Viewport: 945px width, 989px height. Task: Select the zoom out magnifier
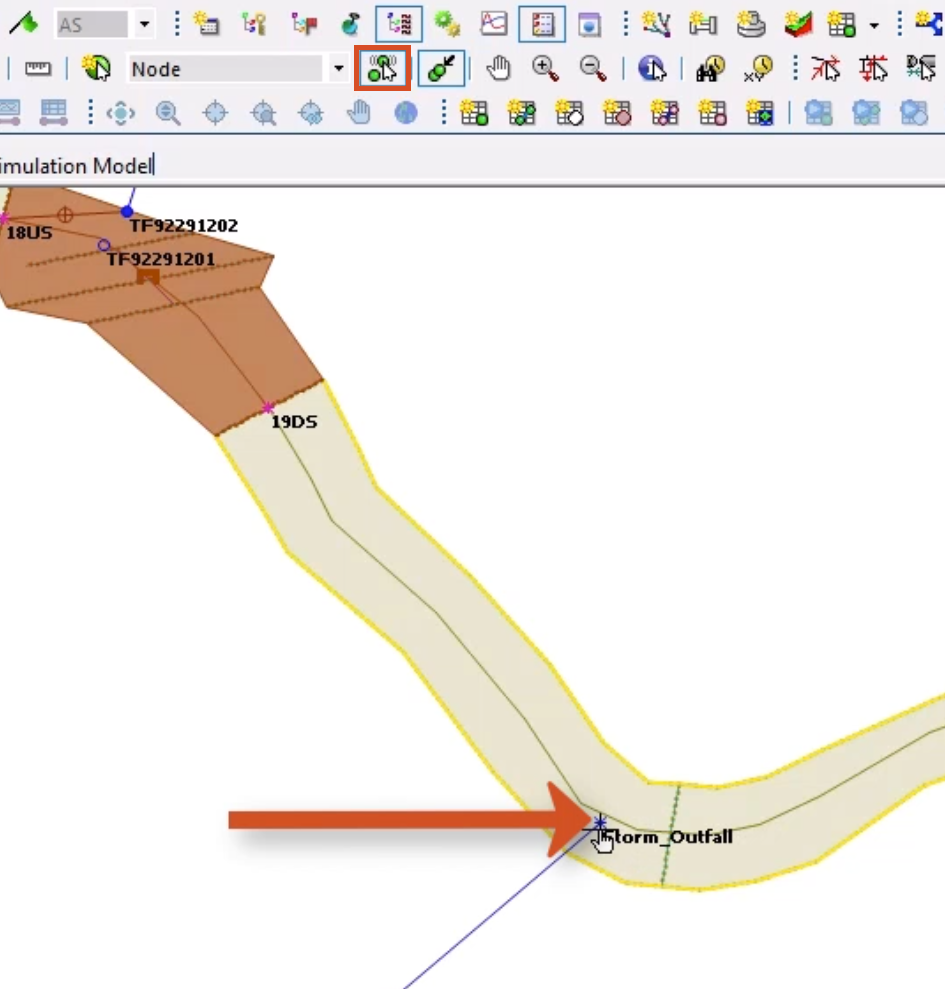point(593,68)
